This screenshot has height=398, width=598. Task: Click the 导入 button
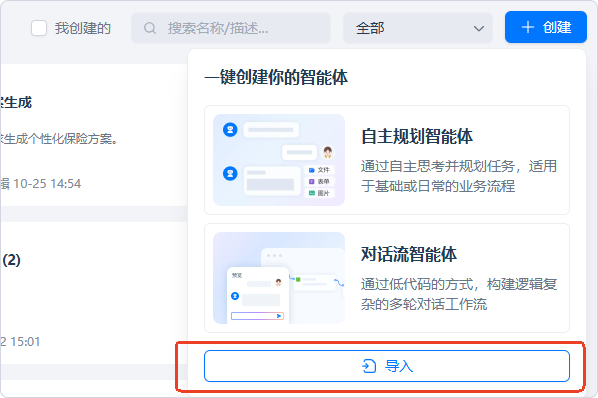387,366
